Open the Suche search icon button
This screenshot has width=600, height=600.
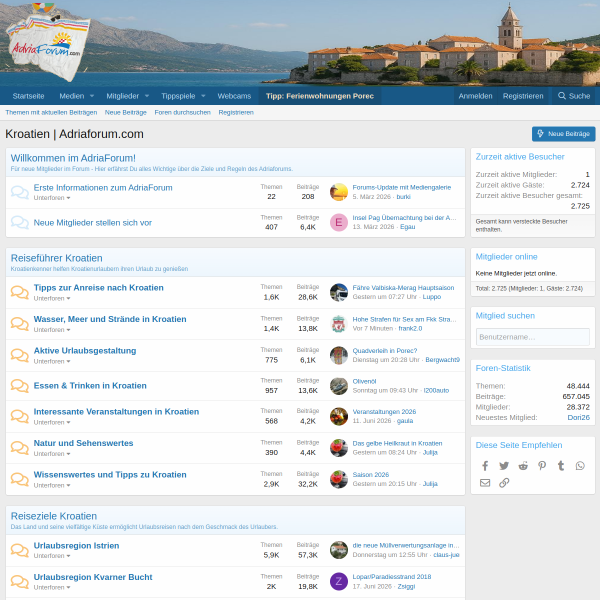coord(574,96)
